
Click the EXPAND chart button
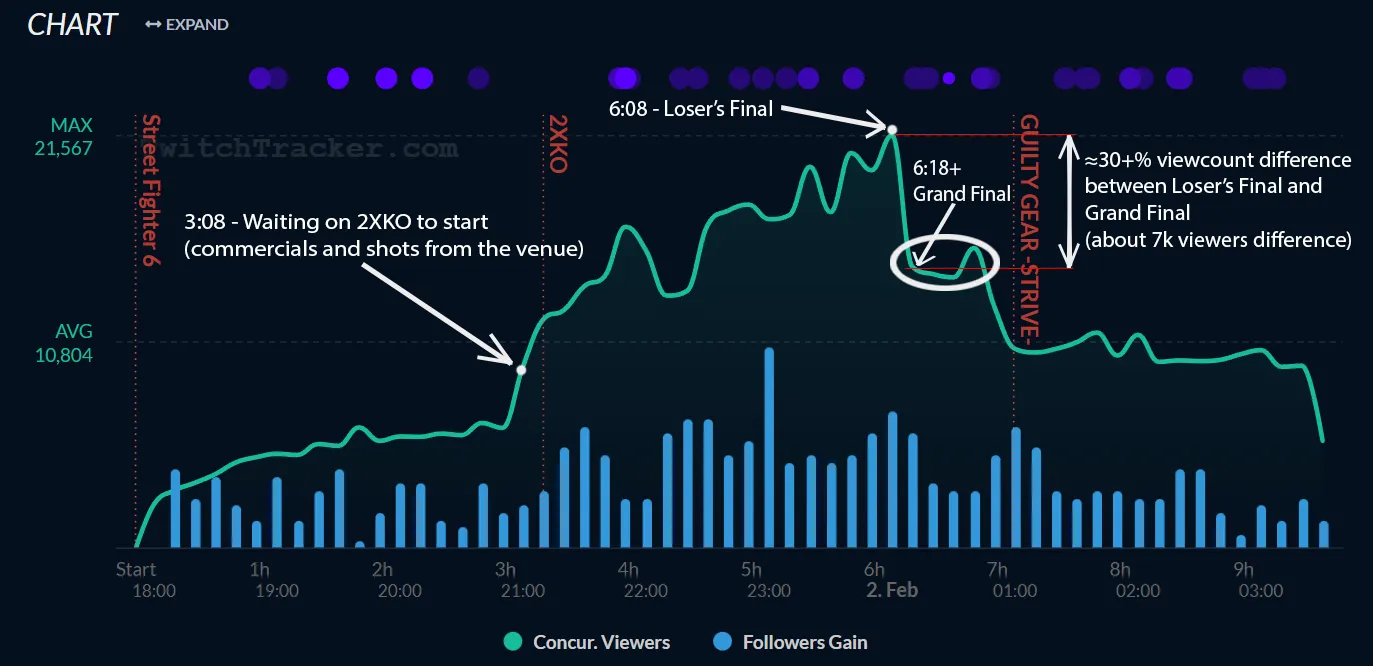click(x=196, y=24)
